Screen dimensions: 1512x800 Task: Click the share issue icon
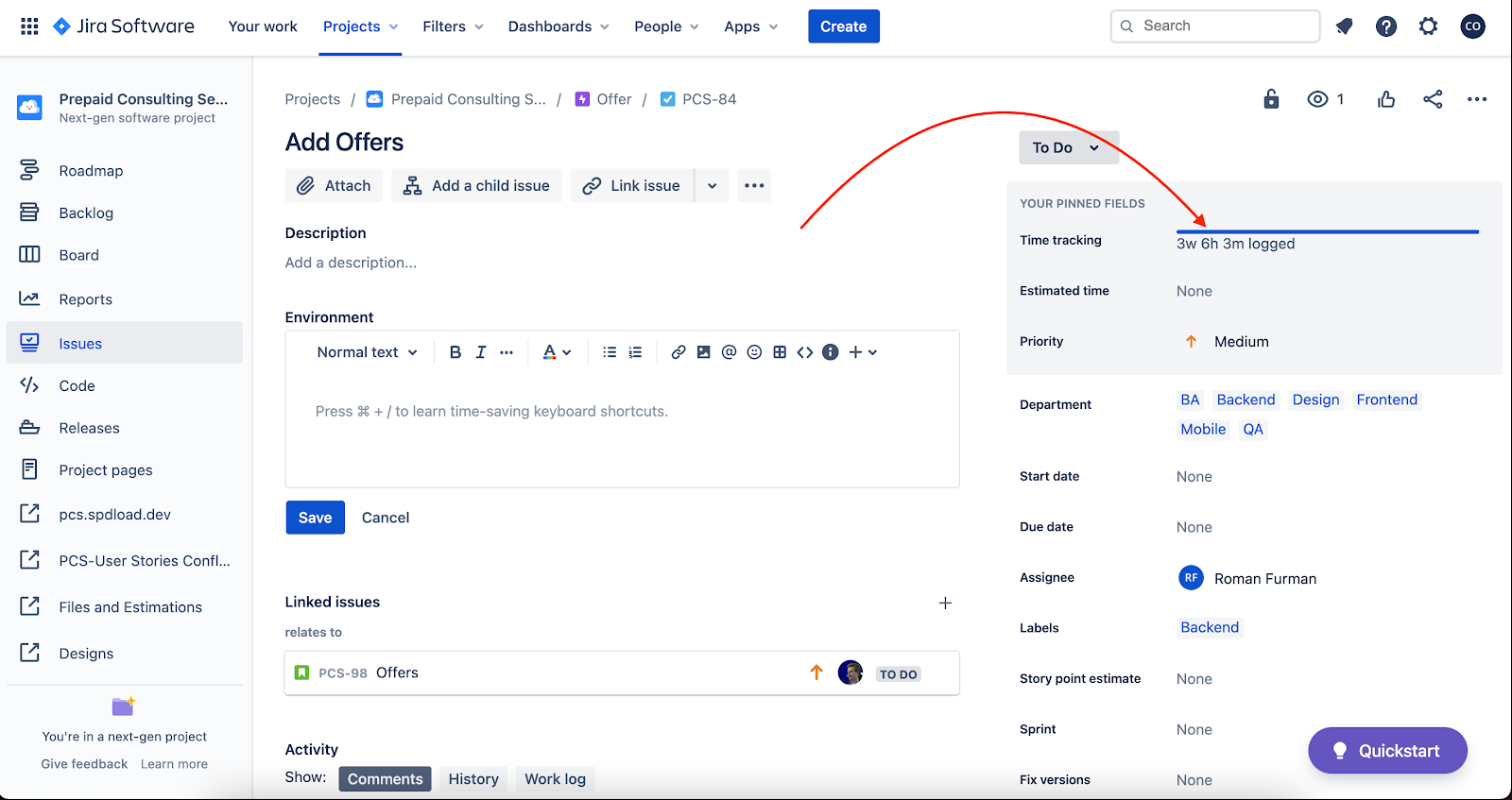1433,99
